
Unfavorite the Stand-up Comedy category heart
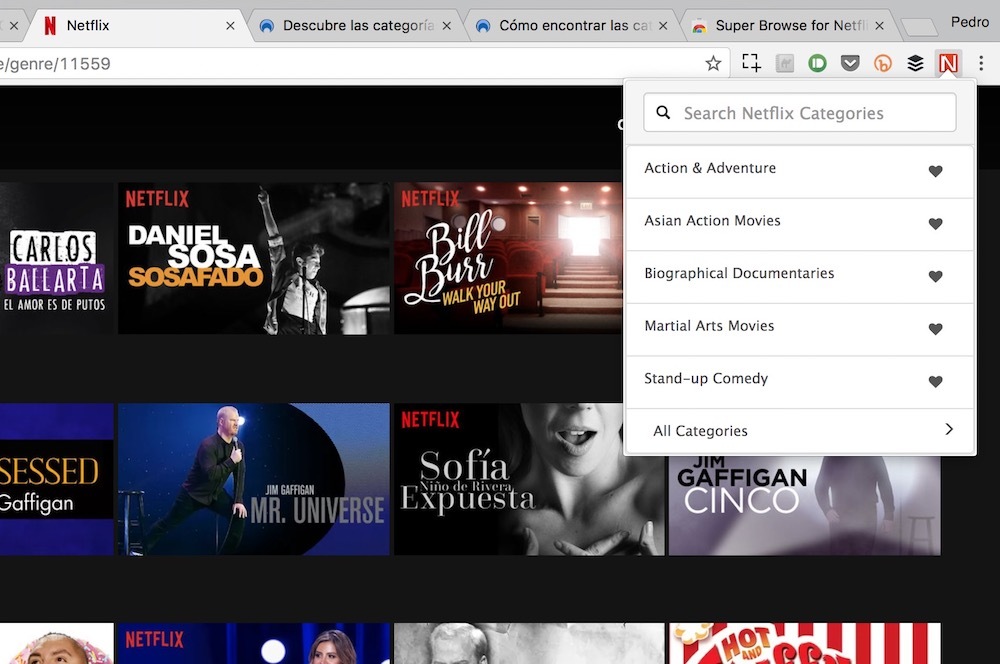coord(935,381)
